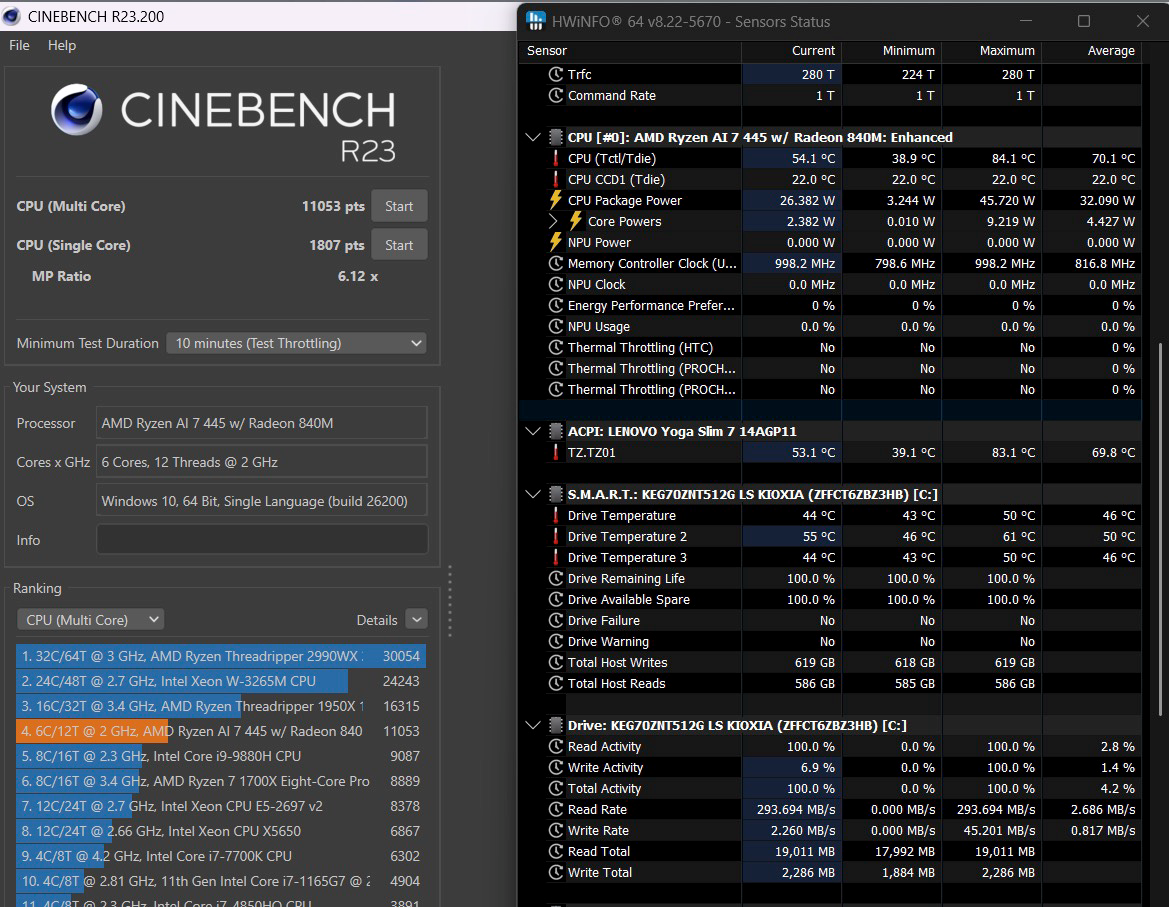Click thermometer icon beside TZ.TZ01
This screenshot has height=907, width=1169.
[x=555, y=452]
